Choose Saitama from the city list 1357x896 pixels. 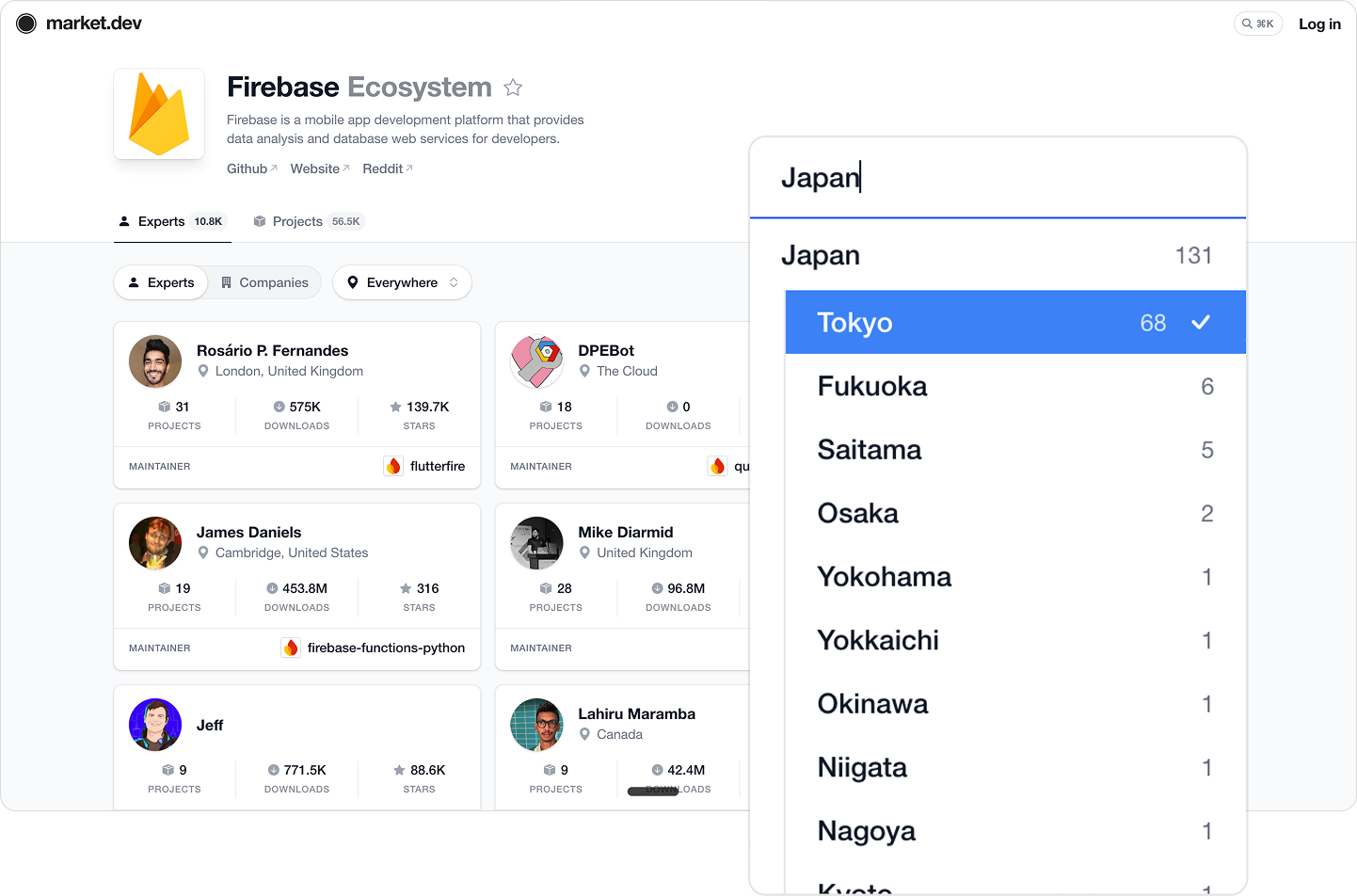pos(1015,450)
